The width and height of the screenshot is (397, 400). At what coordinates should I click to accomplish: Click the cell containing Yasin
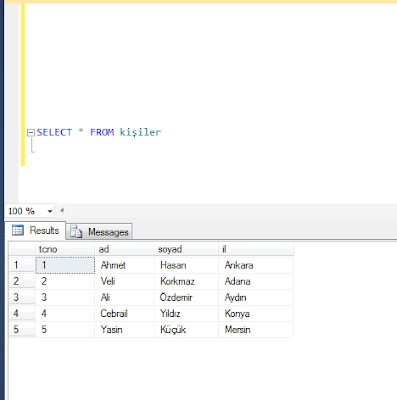[x=124, y=329]
